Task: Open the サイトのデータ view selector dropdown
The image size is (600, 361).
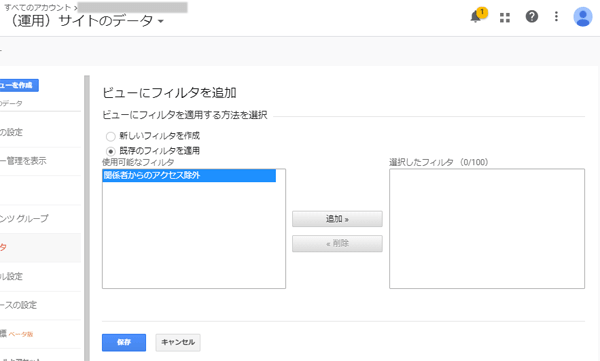Action: point(86,21)
